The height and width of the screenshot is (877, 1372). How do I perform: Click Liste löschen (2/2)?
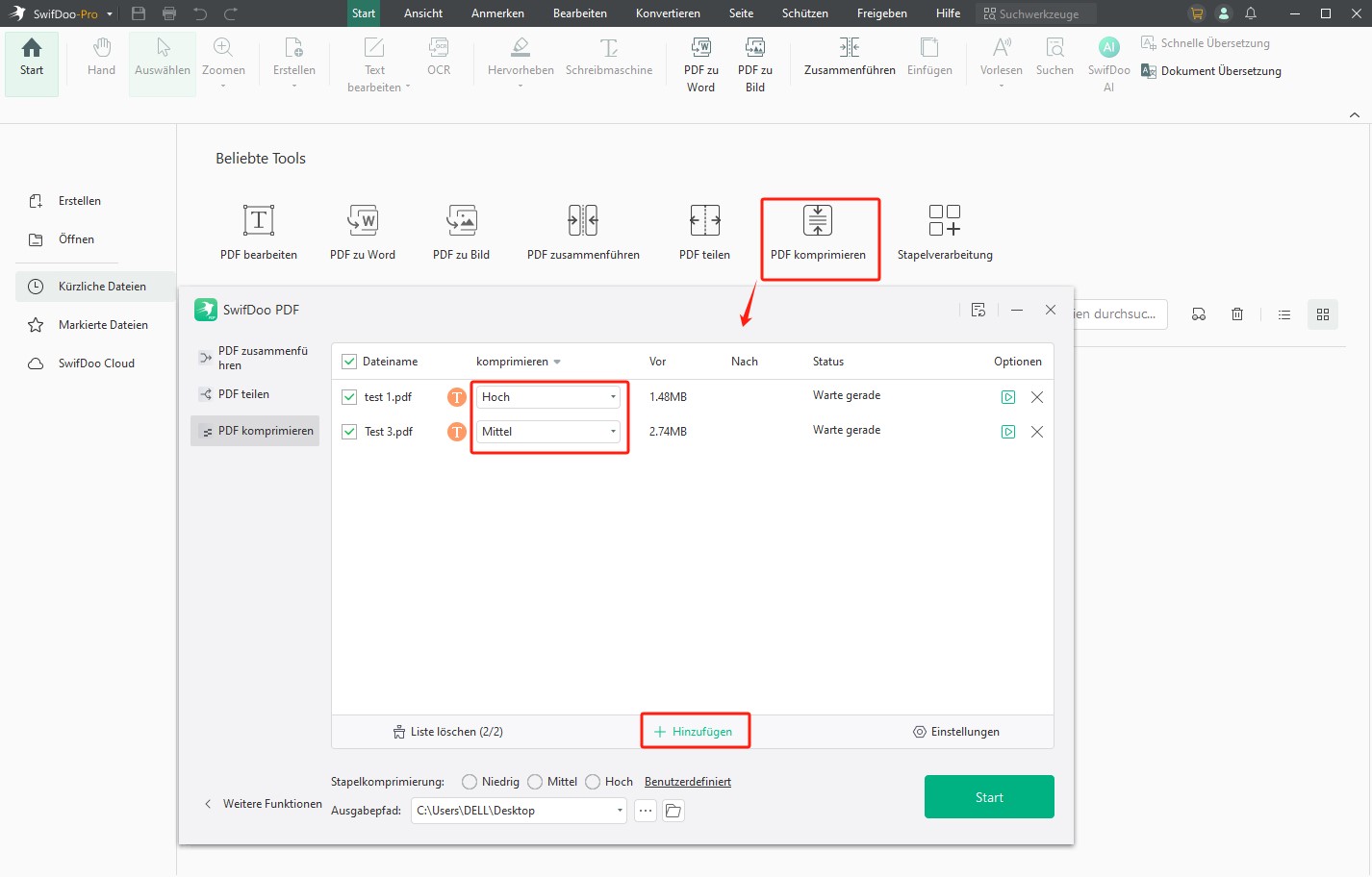click(x=447, y=732)
